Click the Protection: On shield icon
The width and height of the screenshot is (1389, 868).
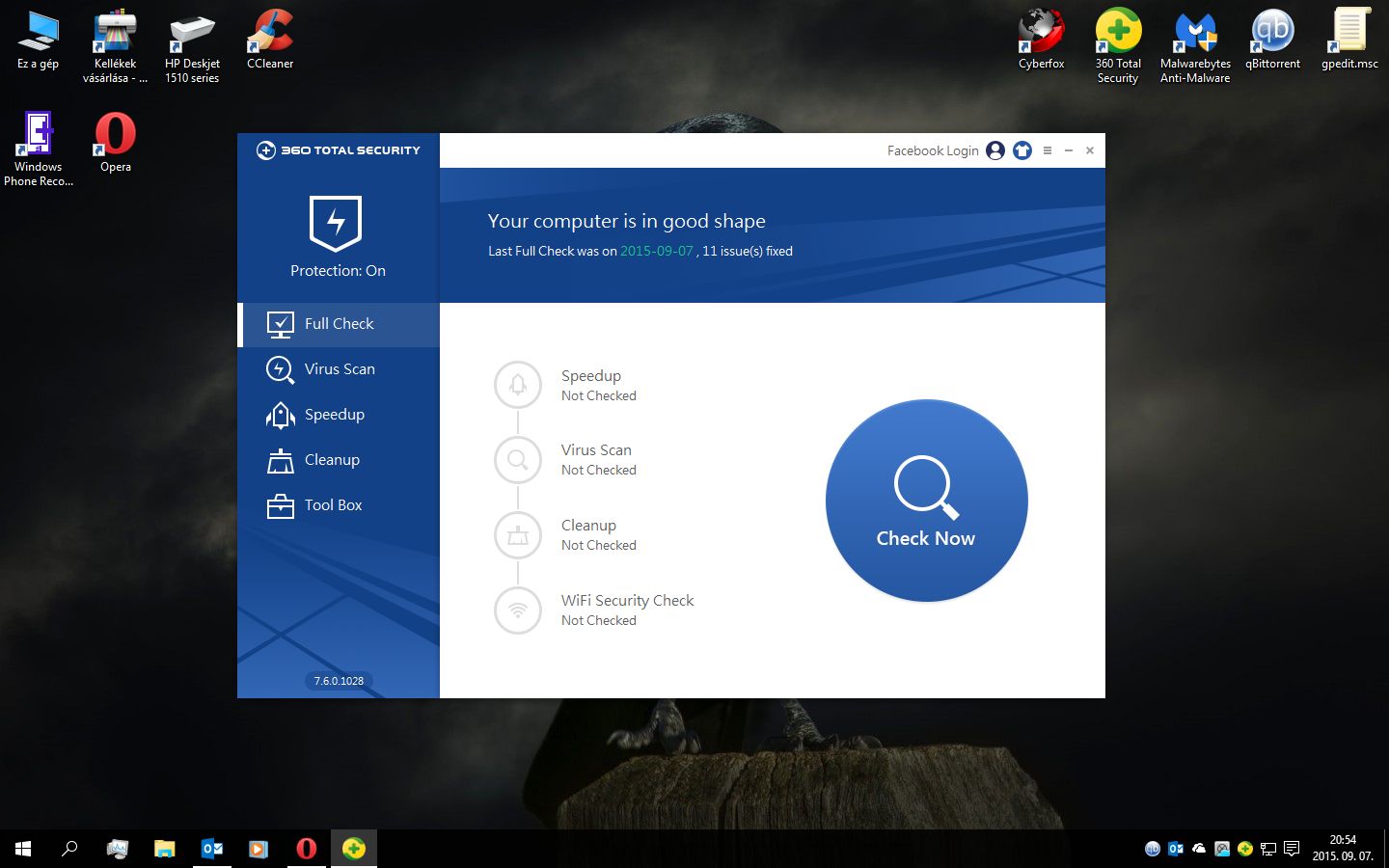tap(336, 223)
